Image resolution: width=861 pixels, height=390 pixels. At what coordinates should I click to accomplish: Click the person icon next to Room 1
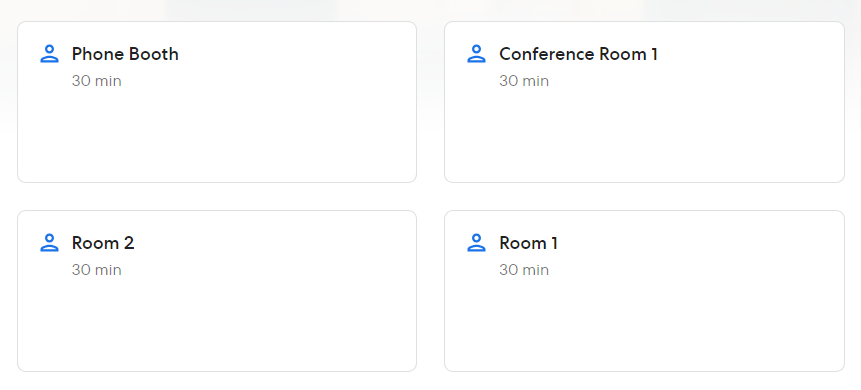[x=476, y=243]
